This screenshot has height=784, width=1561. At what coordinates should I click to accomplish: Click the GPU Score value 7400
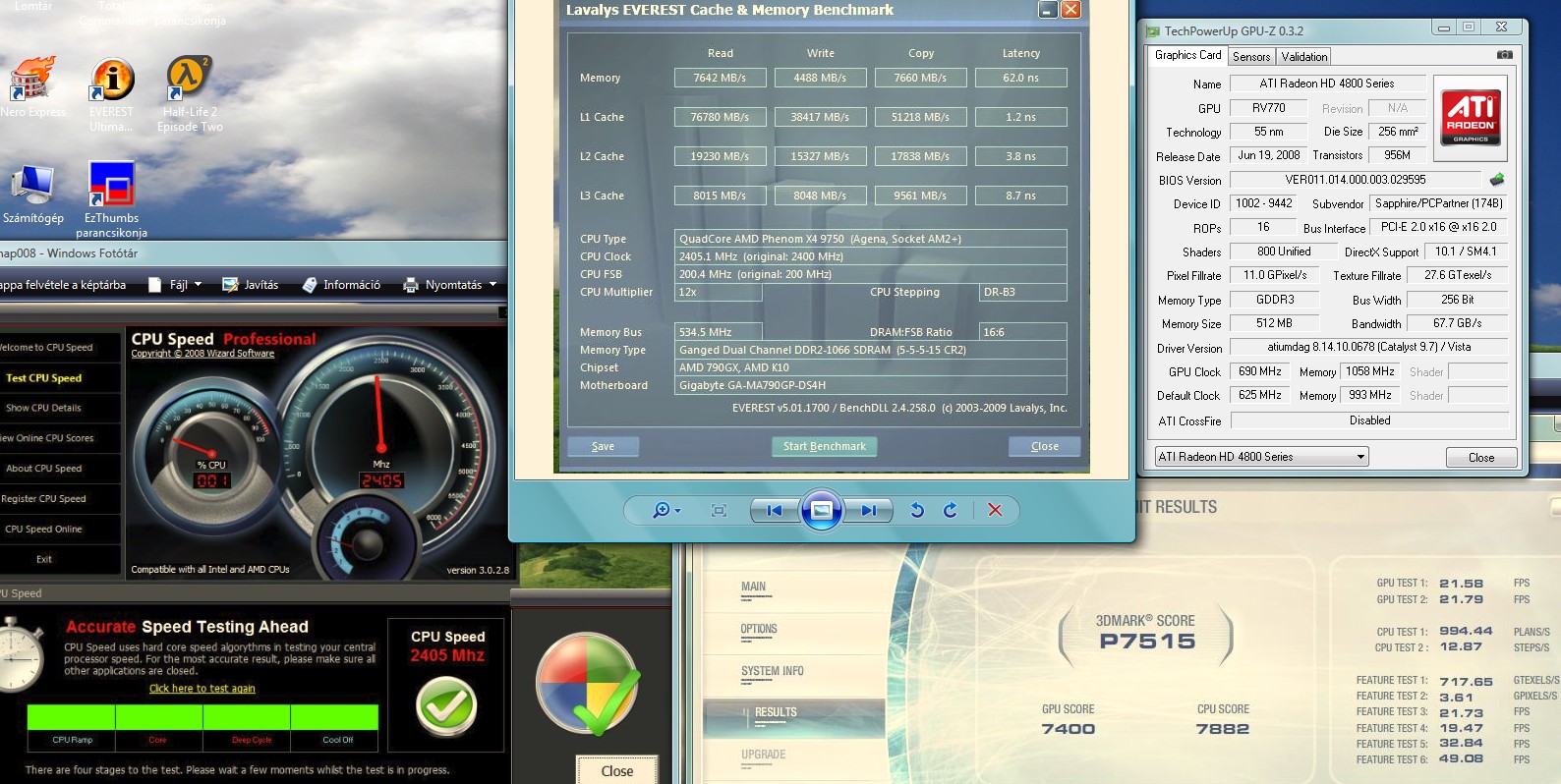point(1068,729)
